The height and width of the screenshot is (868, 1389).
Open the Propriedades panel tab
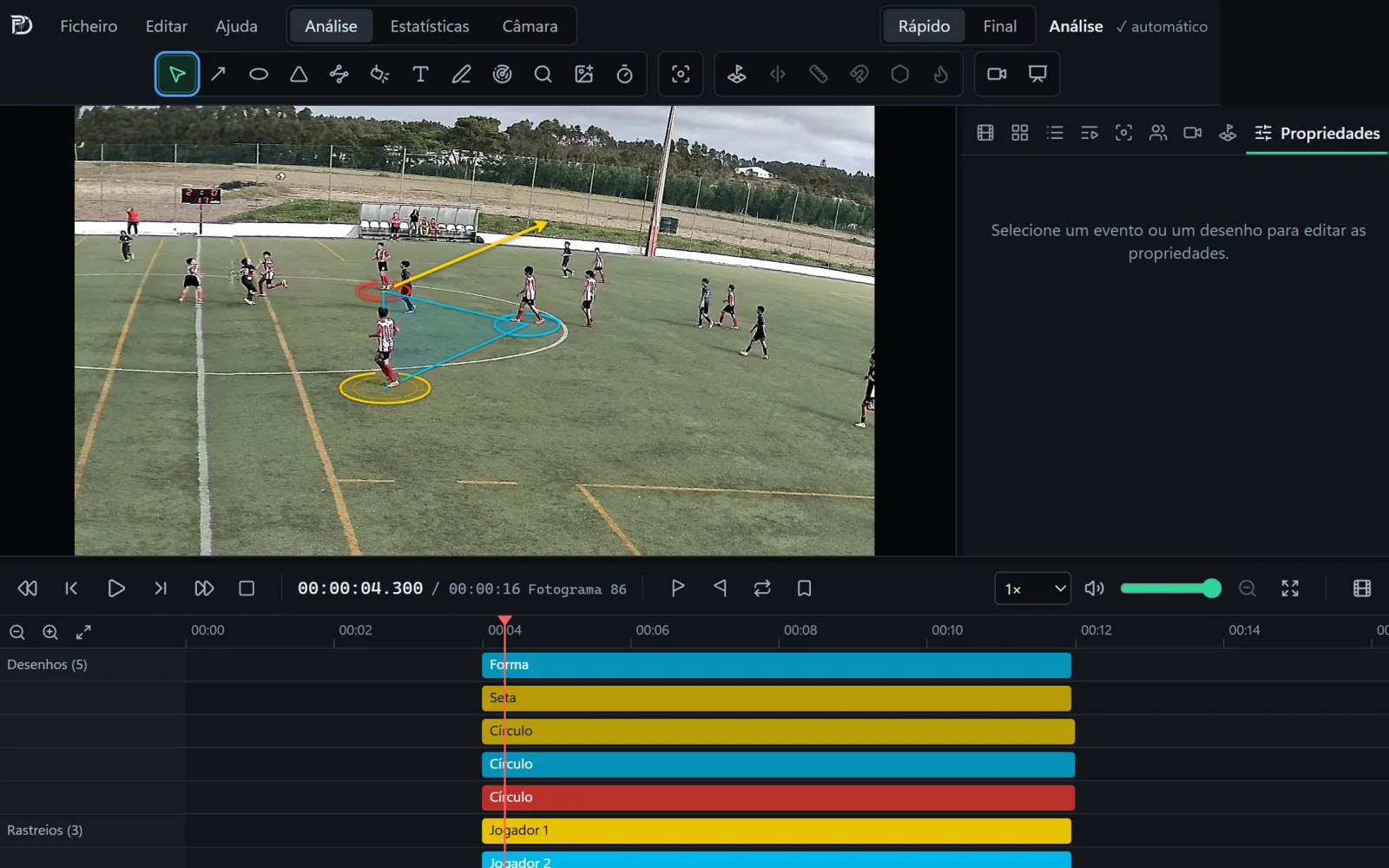(x=1317, y=133)
